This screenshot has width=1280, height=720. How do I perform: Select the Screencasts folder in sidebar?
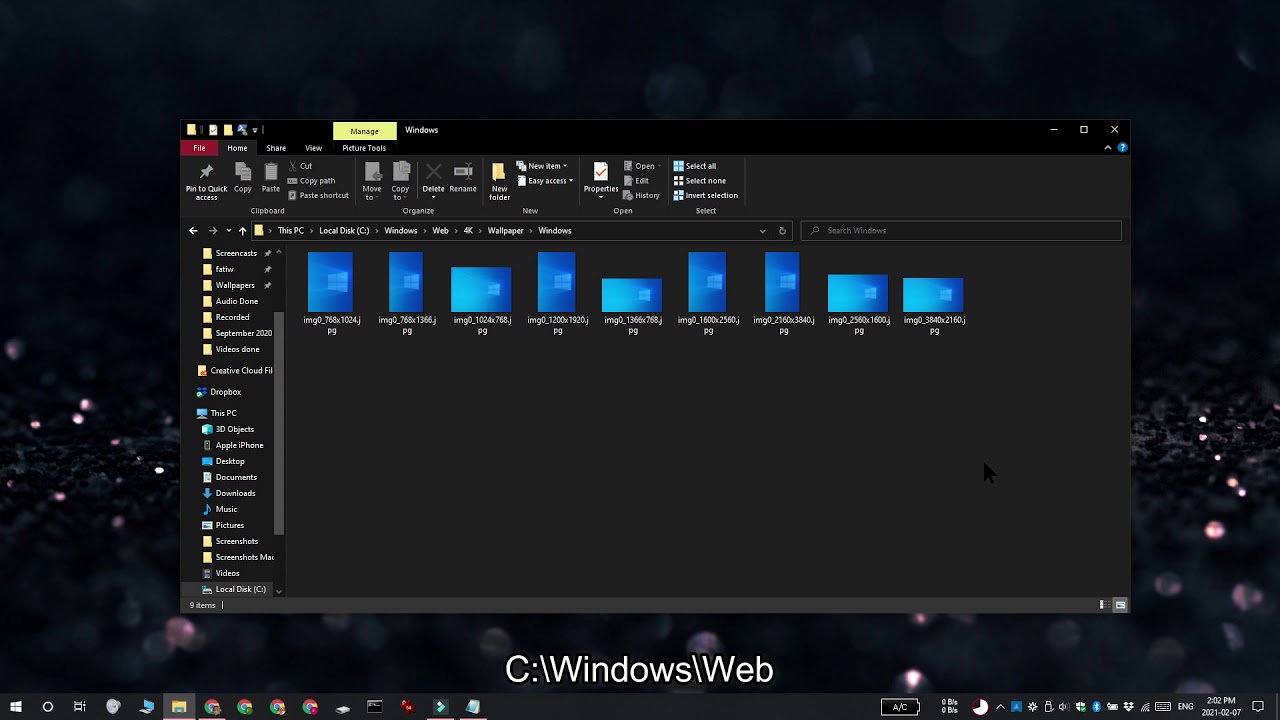236,253
